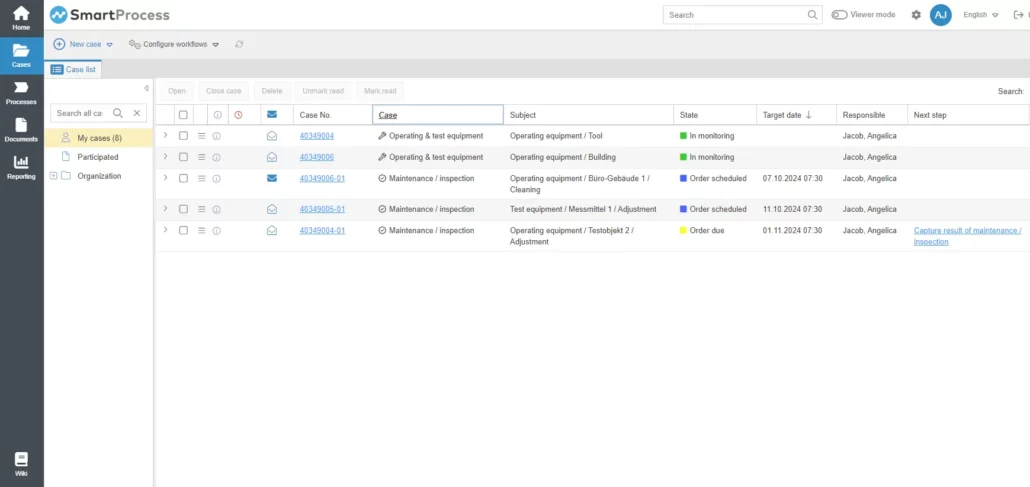Expand the Organization tree node
1030x487 pixels.
(x=54, y=176)
